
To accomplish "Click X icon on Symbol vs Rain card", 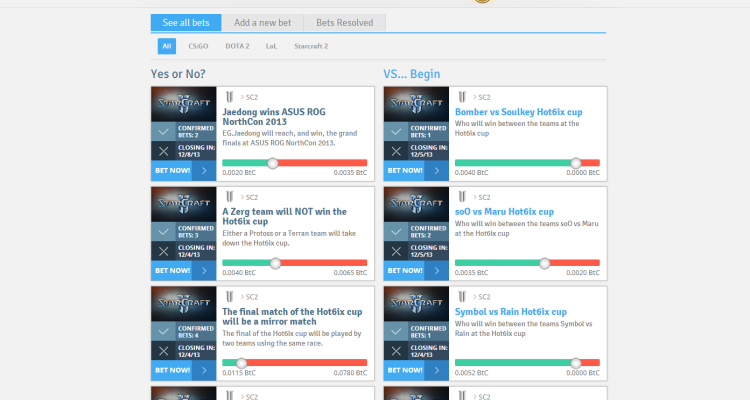I will [x=396, y=351].
